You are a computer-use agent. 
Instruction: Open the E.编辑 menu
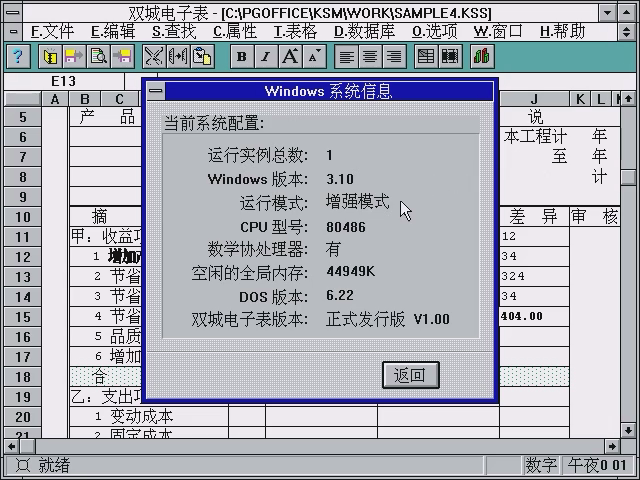(x=113, y=31)
